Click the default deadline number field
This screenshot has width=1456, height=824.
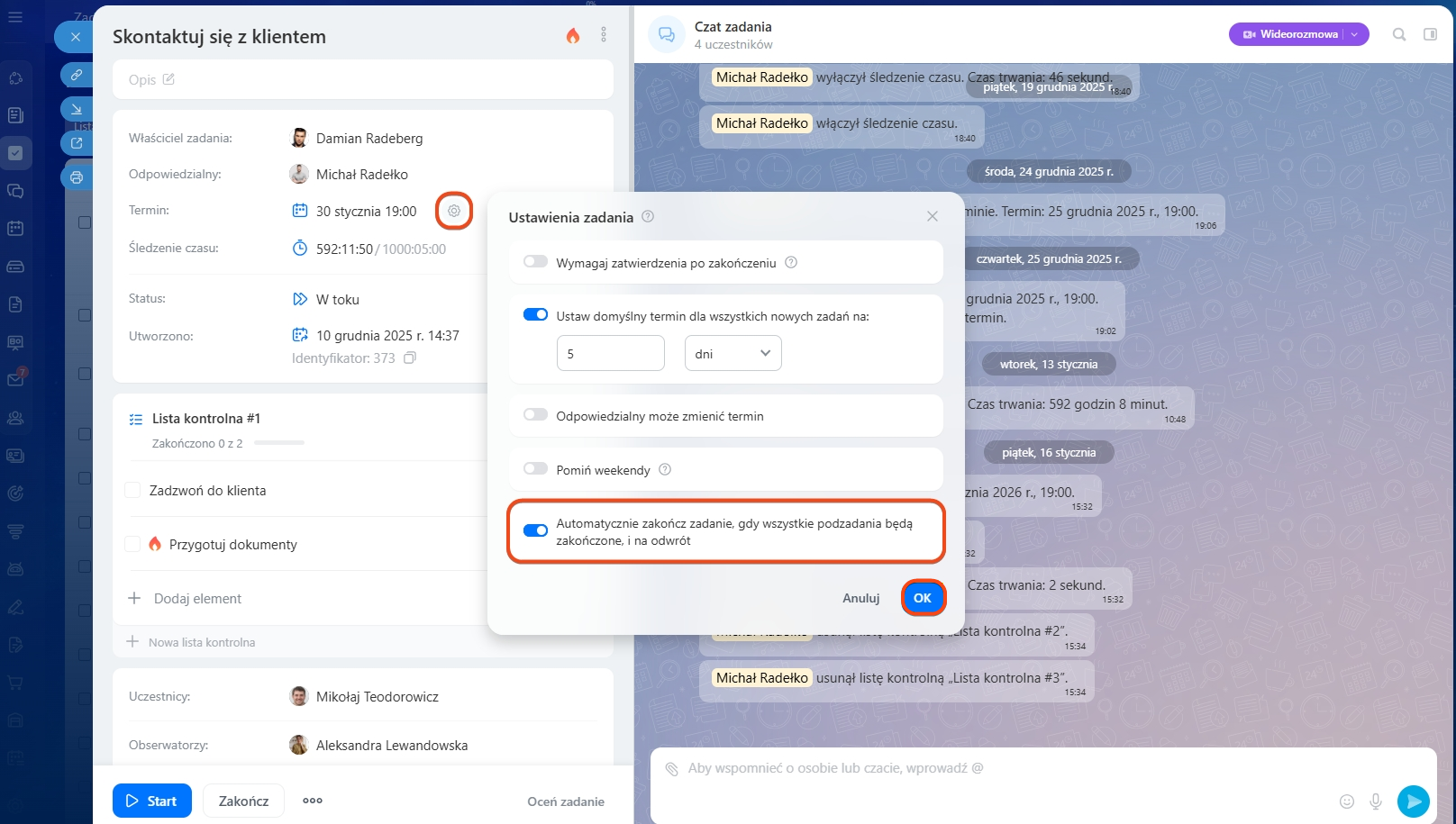610,354
